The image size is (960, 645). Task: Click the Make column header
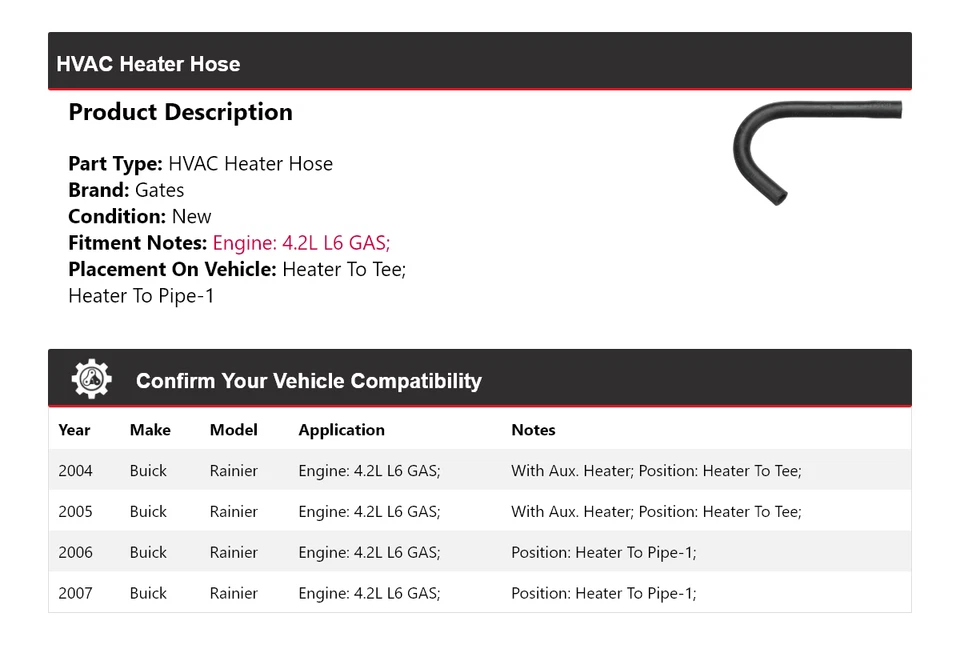(x=150, y=430)
